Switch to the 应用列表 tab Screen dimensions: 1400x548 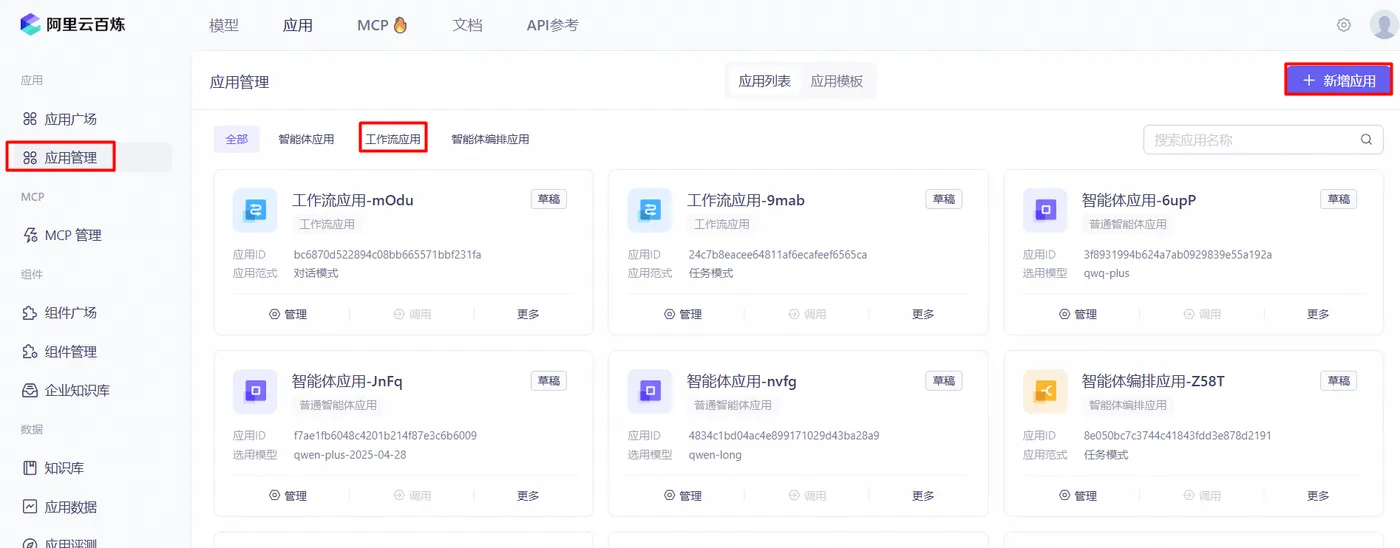click(765, 81)
